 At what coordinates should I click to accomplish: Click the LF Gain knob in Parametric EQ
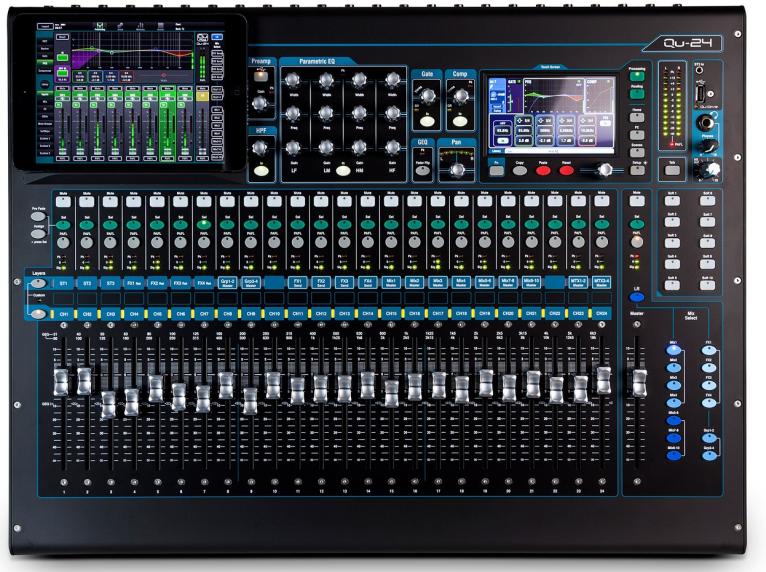coord(293,147)
